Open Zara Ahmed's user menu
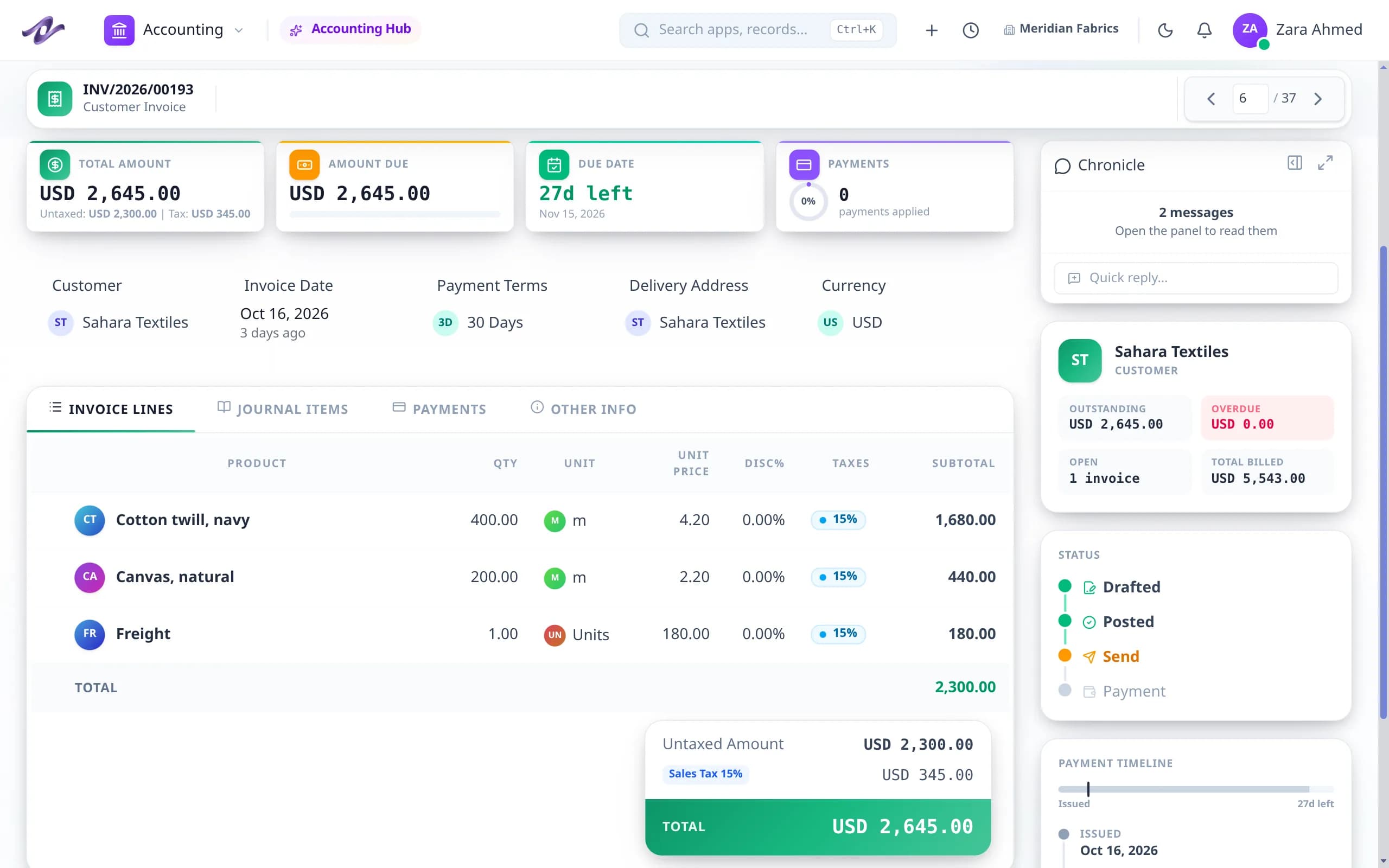The width and height of the screenshot is (1389, 868). click(1297, 30)
